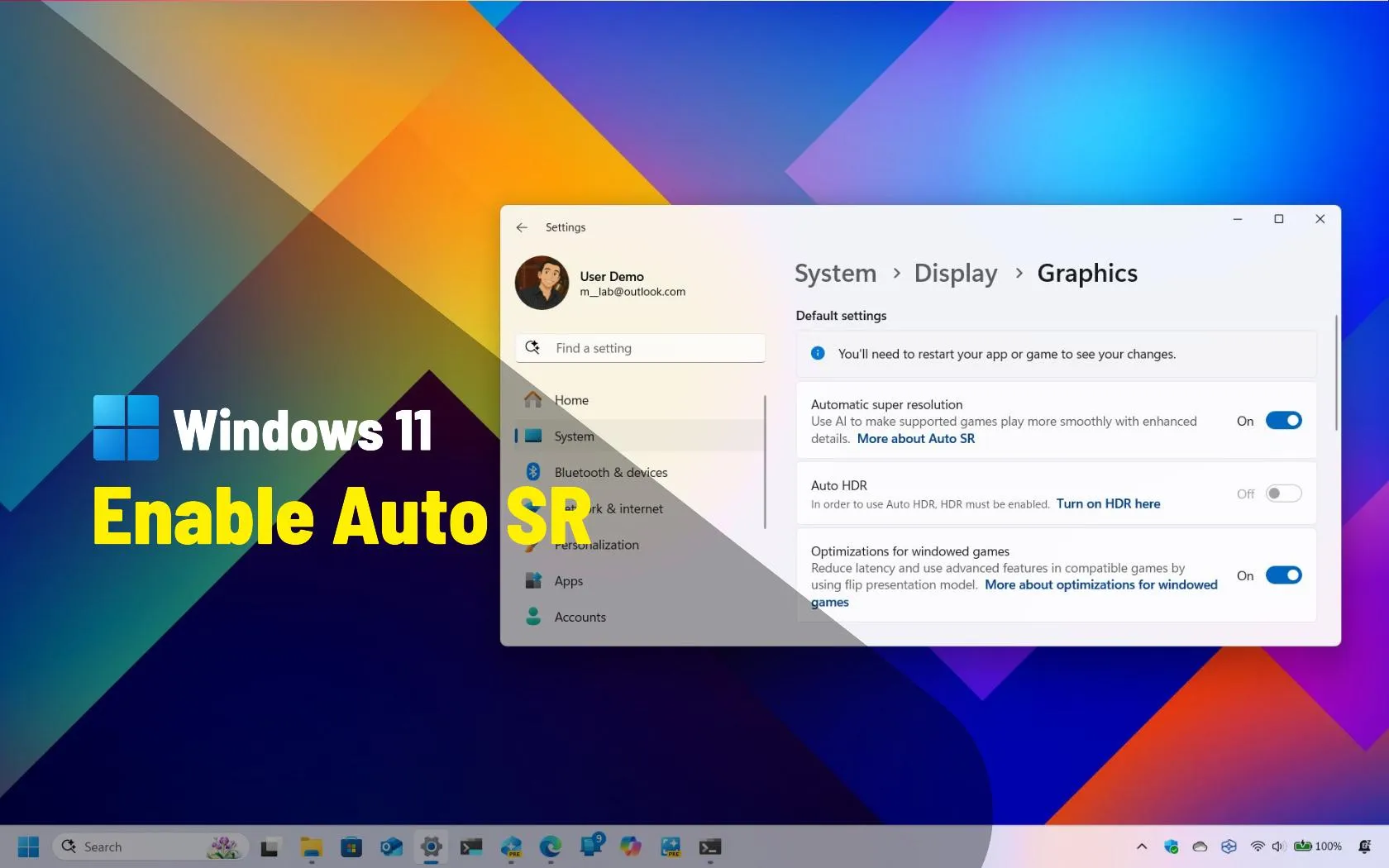
Task: Navigate to System breadcrumb
Action: (835, 274)
